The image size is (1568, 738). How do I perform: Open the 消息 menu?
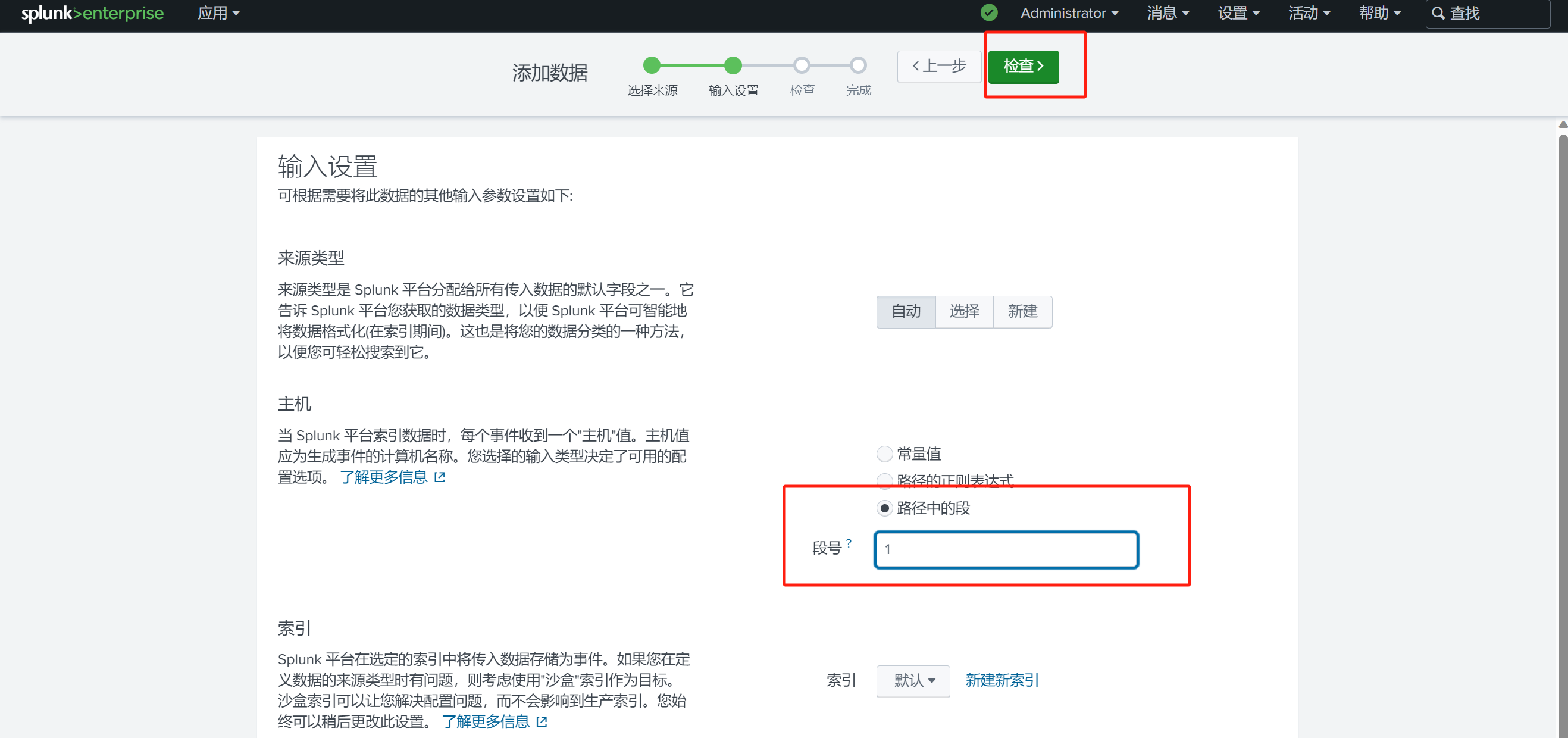click(x=1168, y=14)
